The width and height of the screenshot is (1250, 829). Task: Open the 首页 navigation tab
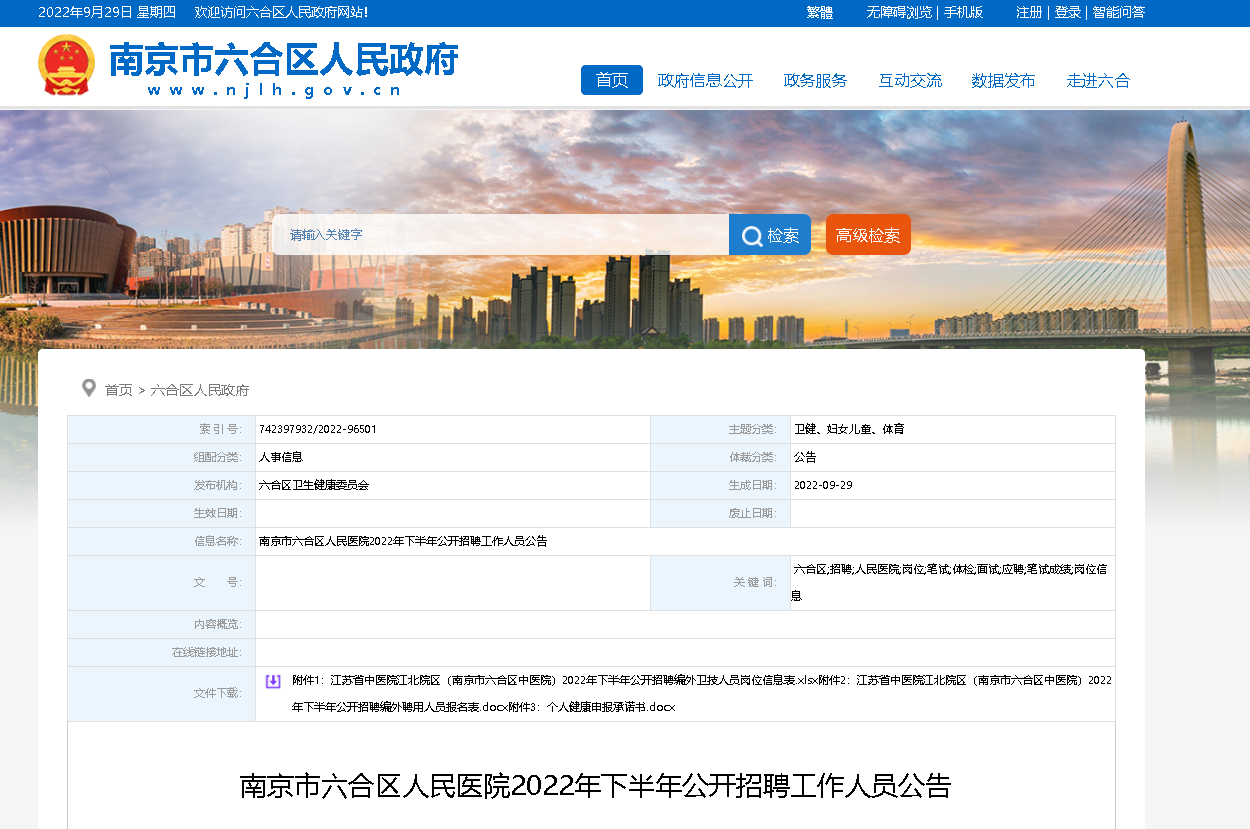611,80
